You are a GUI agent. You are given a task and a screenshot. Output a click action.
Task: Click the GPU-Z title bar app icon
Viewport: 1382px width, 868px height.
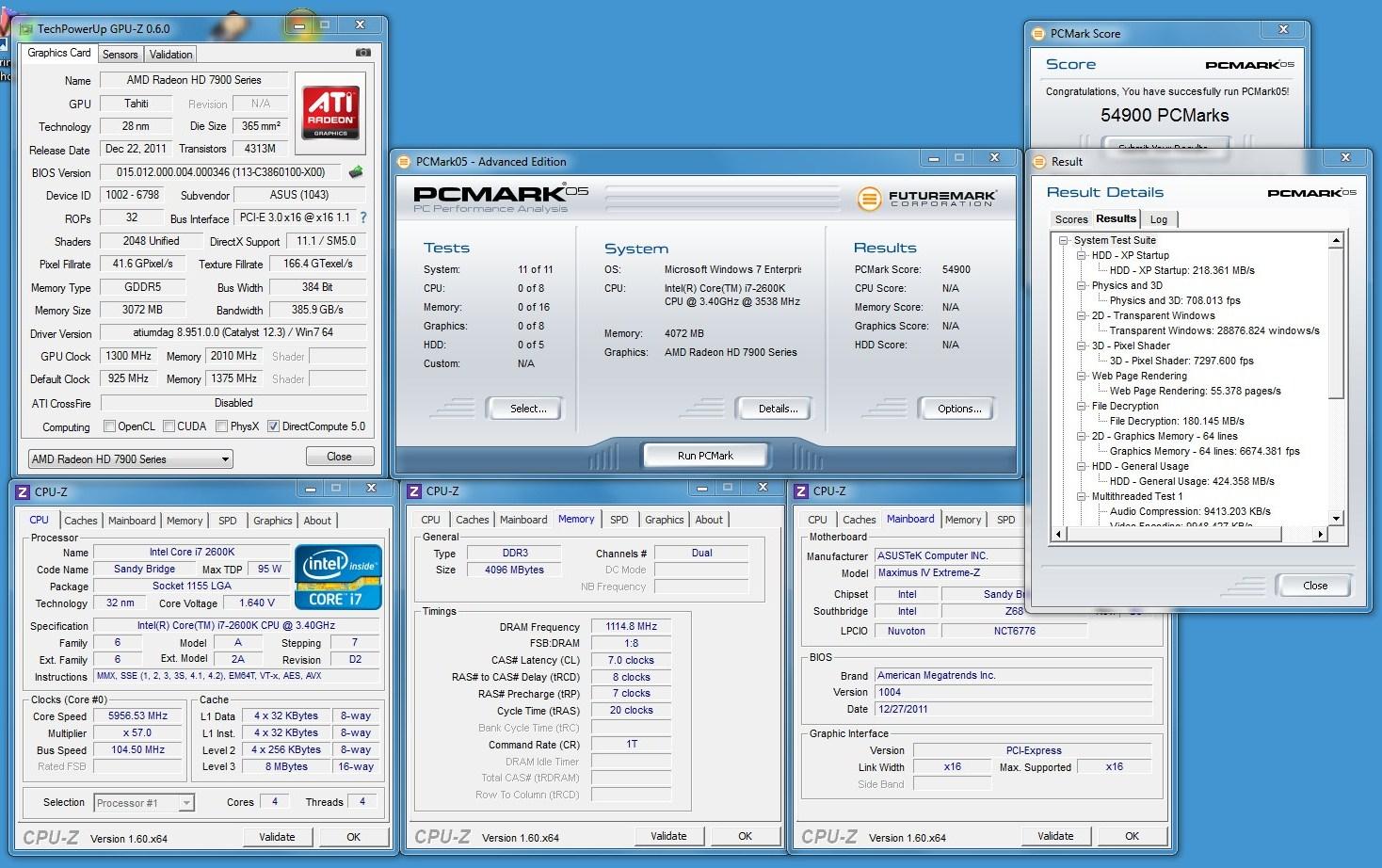26,29
